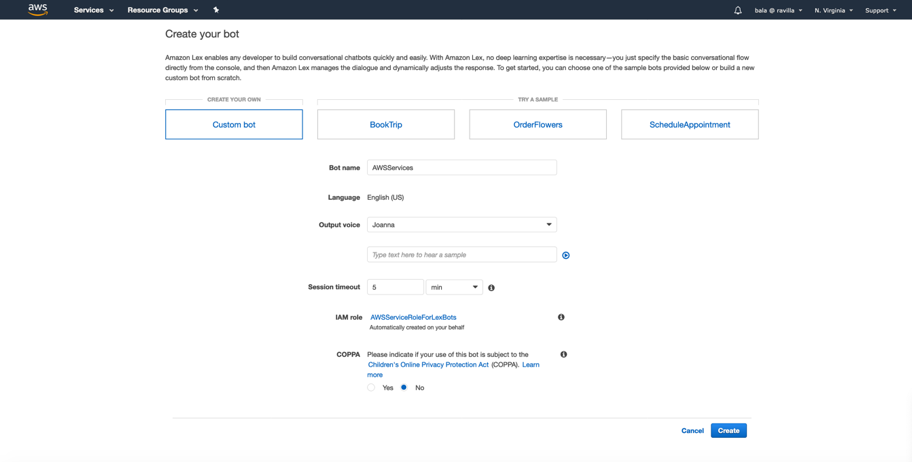Viewport: 912px width, 462px height.
Task: Open the notifications bell
Action: (738, 10)
